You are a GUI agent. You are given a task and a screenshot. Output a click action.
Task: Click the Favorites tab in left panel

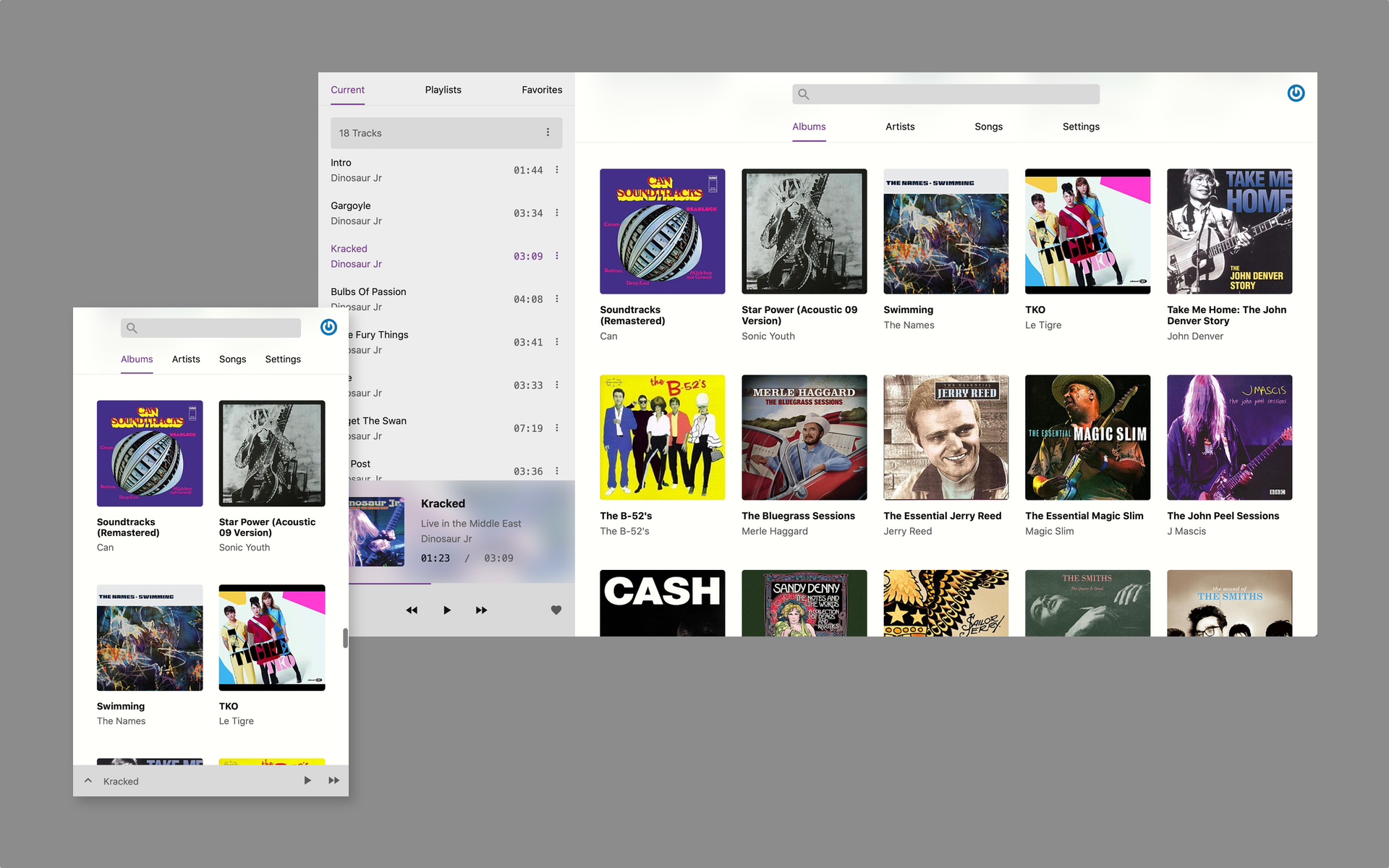[x=541, y=89]
